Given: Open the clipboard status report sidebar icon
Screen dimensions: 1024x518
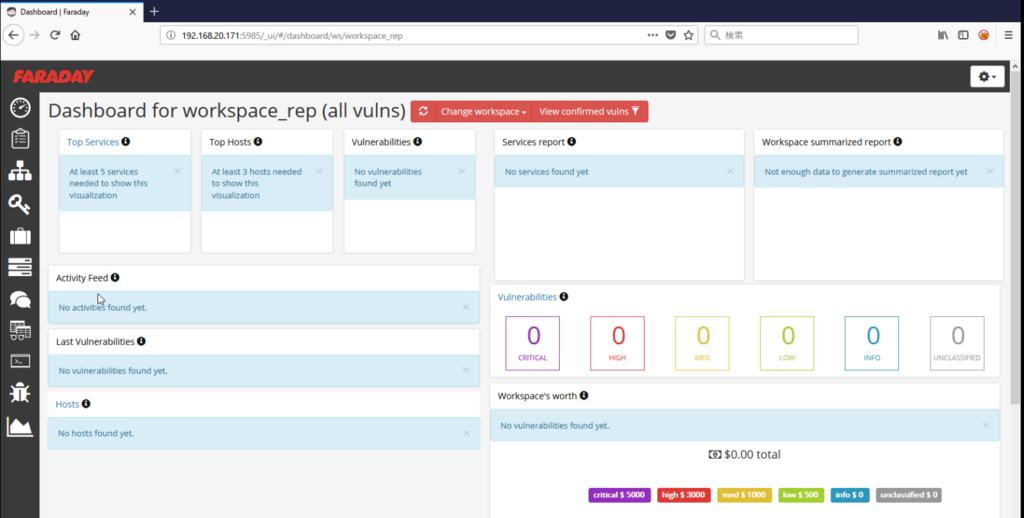Looking at the screenshot, I should point(20,138).
